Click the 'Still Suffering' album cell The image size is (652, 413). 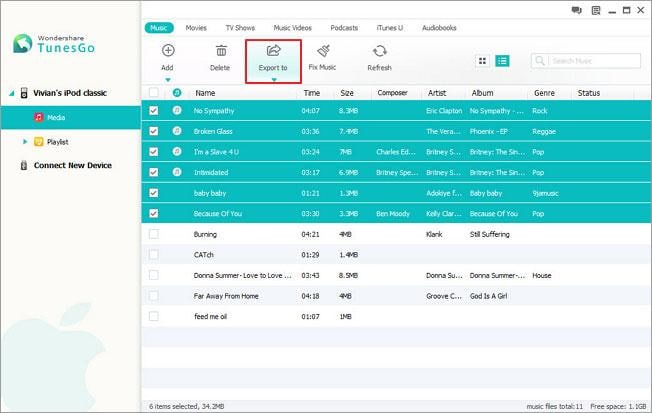[x=489, y=234]
